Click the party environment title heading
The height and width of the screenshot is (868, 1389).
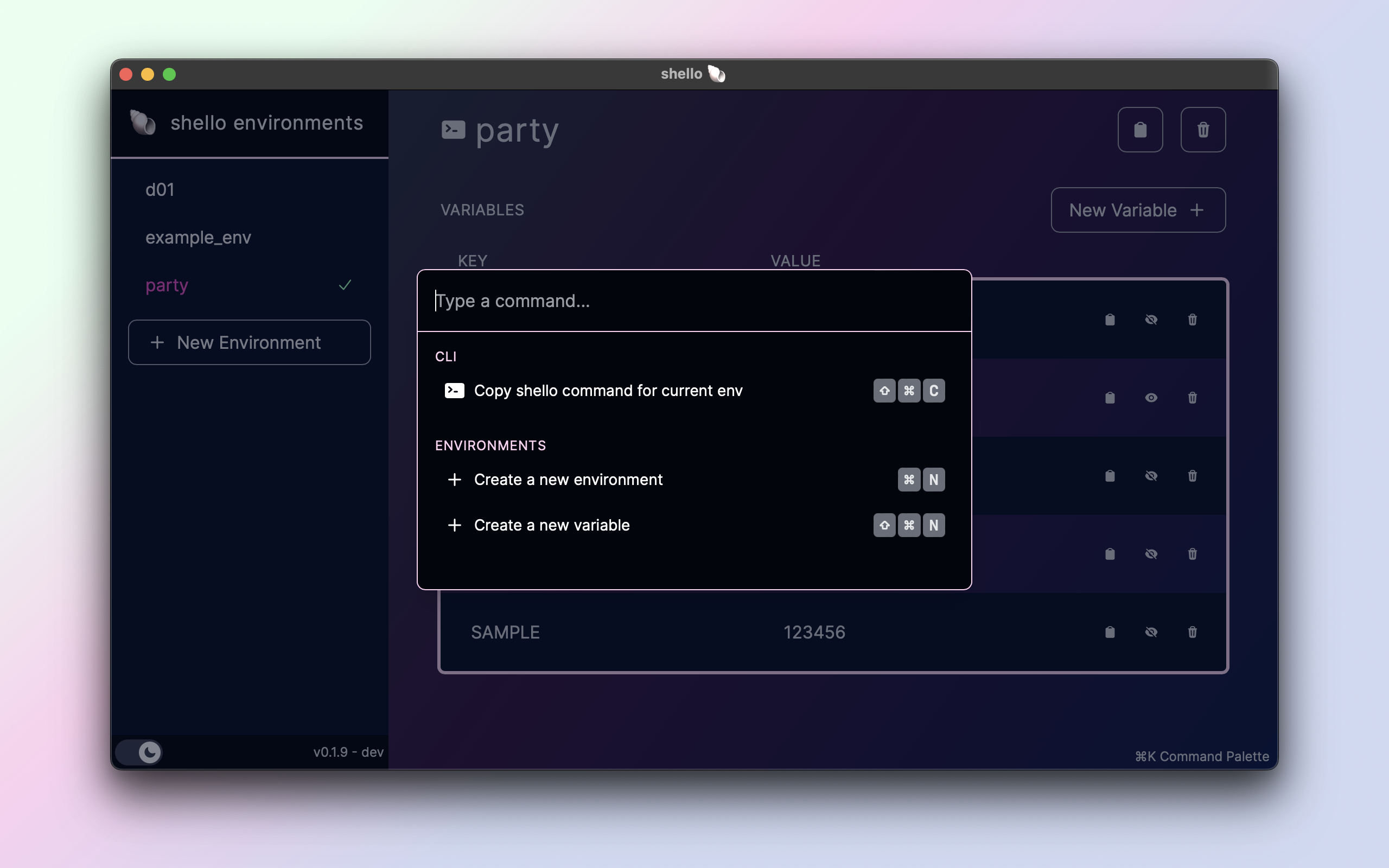517,131
